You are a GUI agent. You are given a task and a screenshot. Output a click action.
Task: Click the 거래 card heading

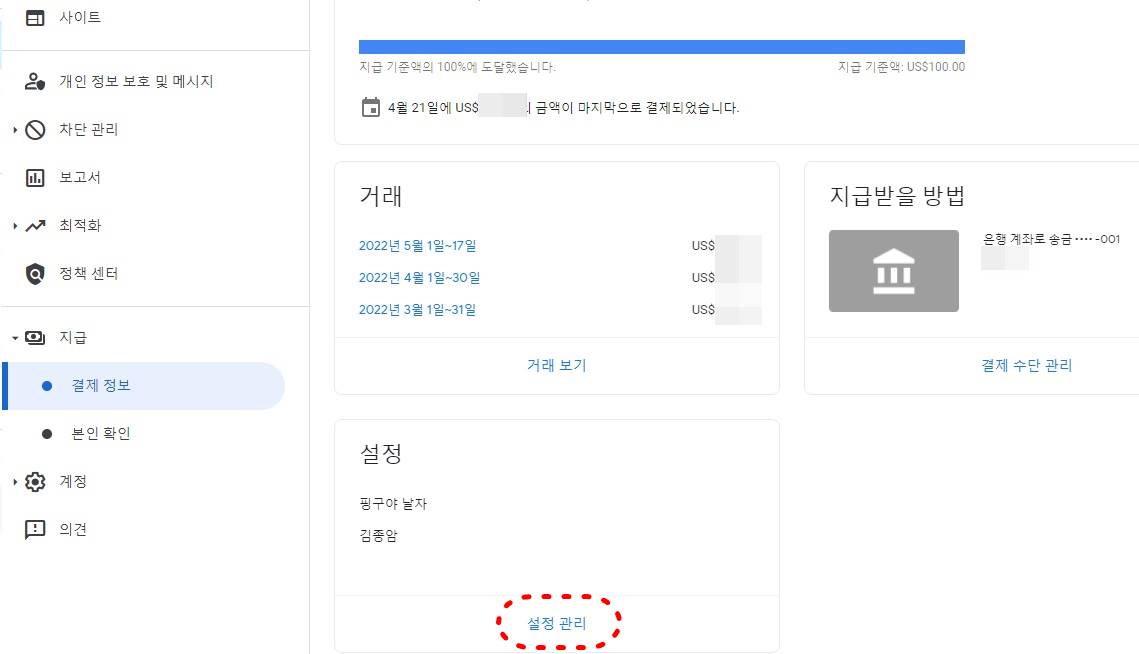(x=381, y=195)
